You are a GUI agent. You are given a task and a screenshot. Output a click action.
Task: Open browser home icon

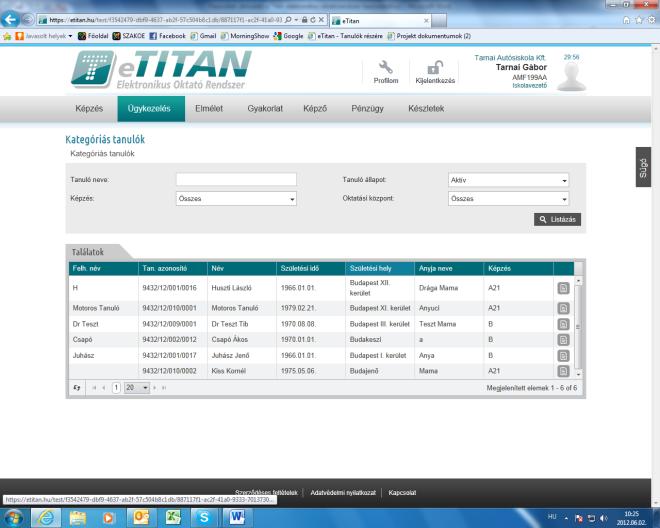(x=626, y=20)
